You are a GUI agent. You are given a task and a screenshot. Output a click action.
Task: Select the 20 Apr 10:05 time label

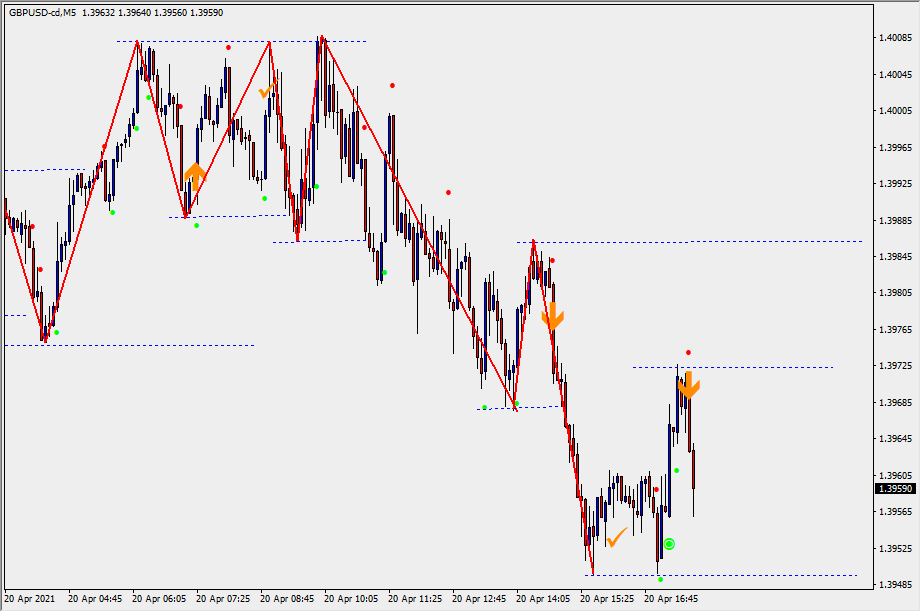coord(350,599)
